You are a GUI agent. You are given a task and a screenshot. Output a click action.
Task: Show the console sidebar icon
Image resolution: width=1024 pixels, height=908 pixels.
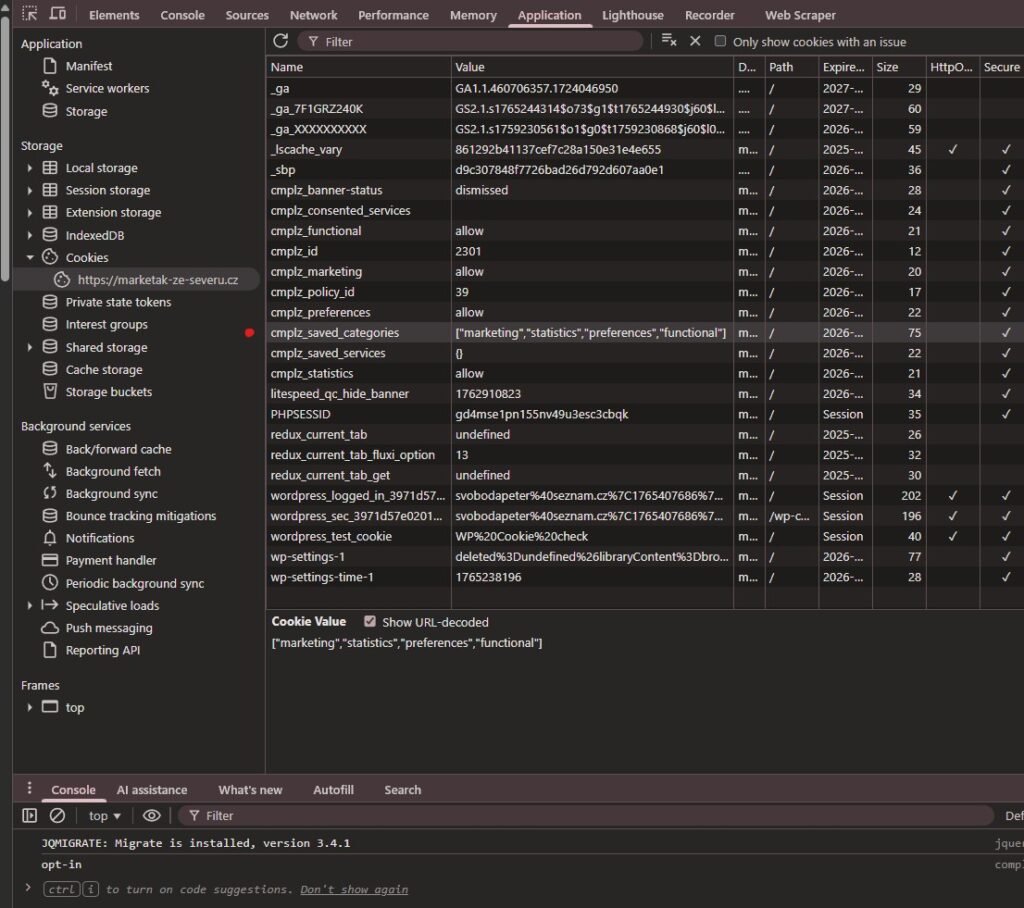point(30,815)
